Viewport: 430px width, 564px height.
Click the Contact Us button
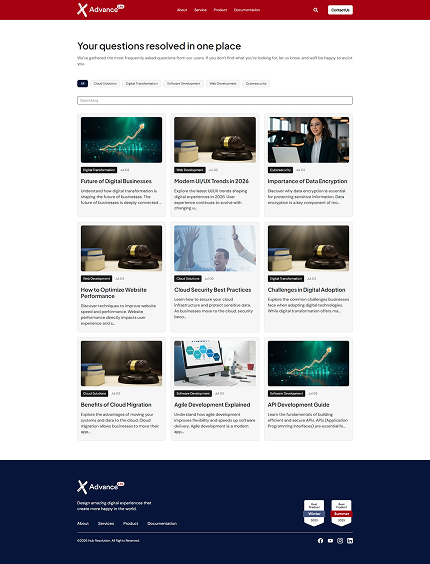340,10
